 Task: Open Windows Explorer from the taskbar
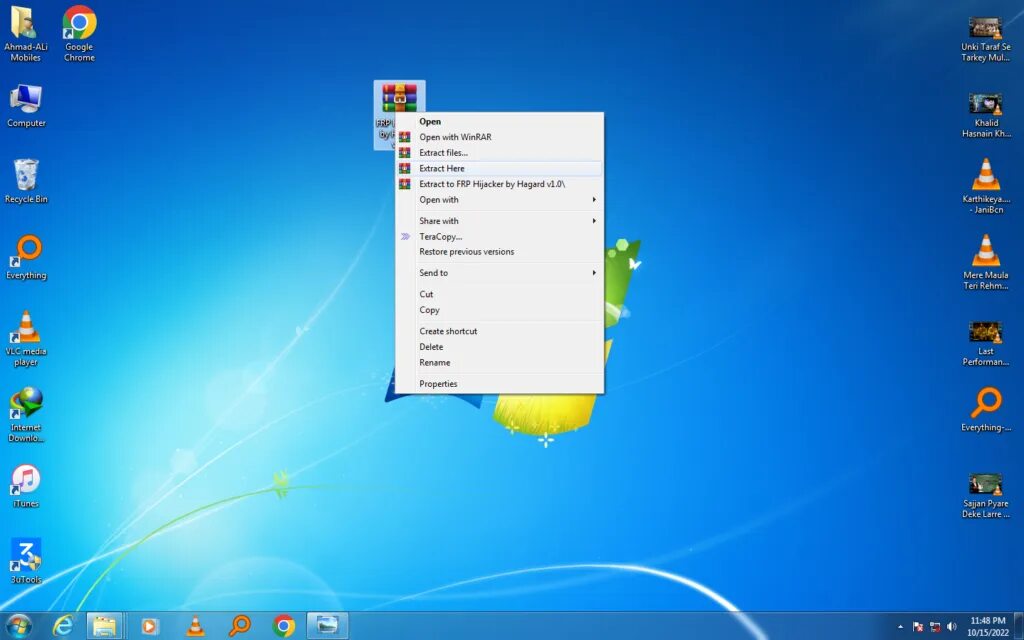[x=105, y=625]
